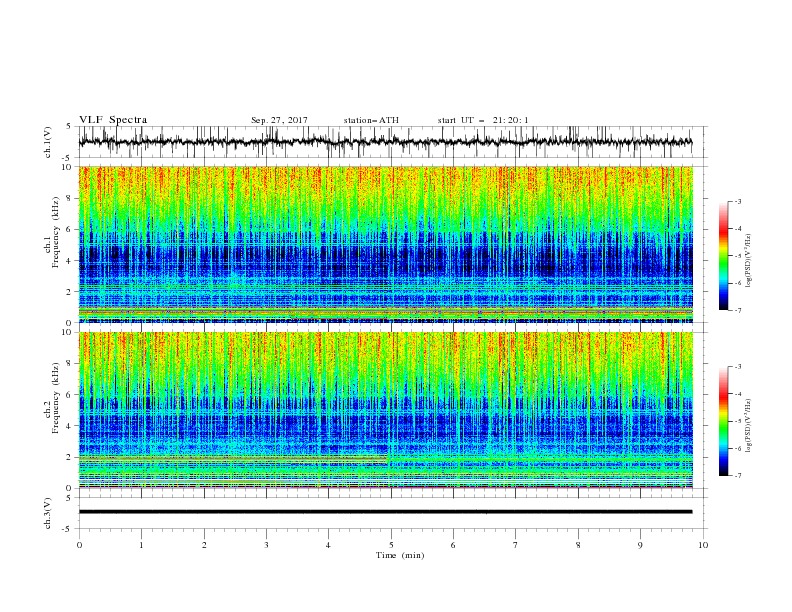Click the "start UT = 21:20:1" header
This screenshot has height=612, width=792.
(x=483, y=120)
